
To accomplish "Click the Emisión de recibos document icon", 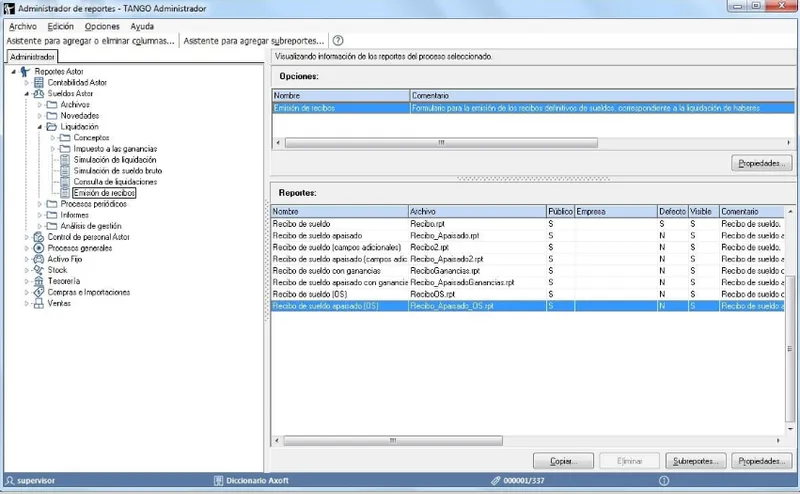I will tap(65, 193).
